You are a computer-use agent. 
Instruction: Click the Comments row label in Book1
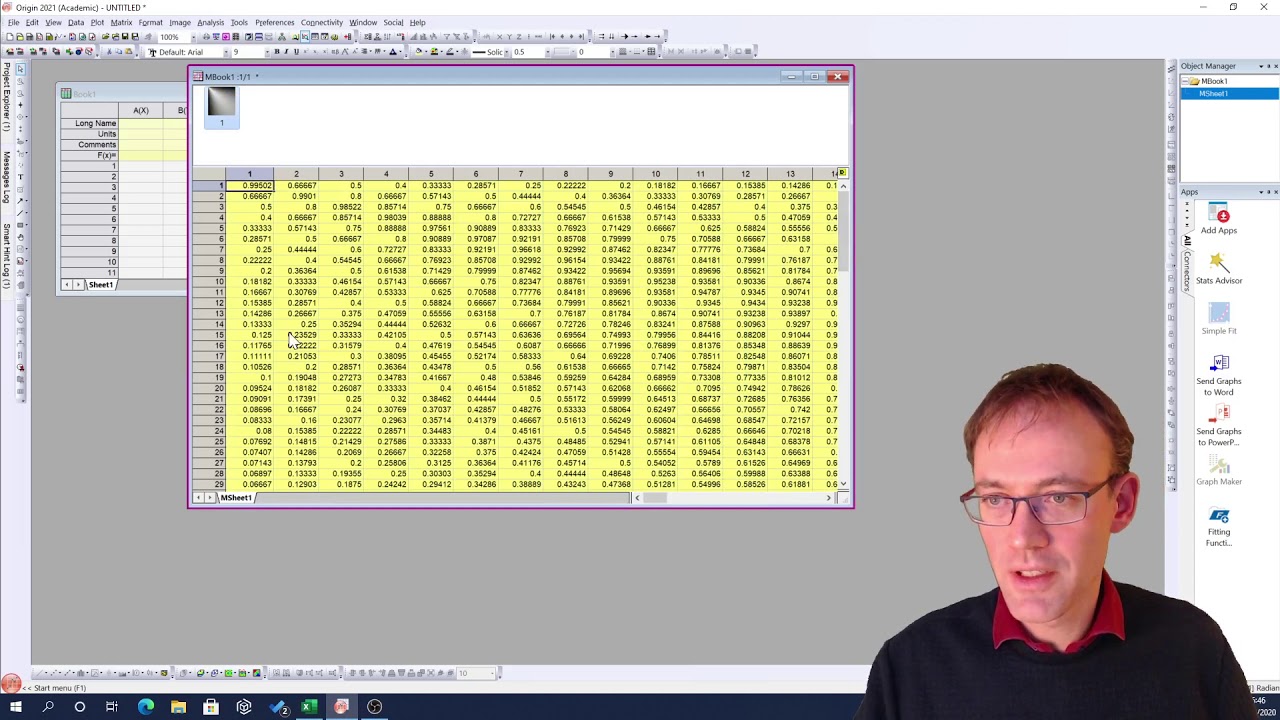pyautogui.click(x=91, y=145)
